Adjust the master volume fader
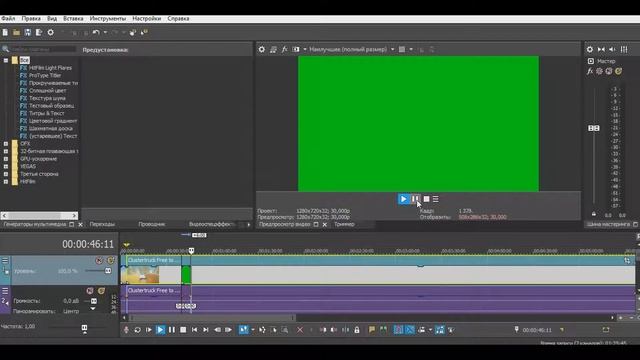The height and width of the screenshot is (360, 640). (x=594, y=128)
